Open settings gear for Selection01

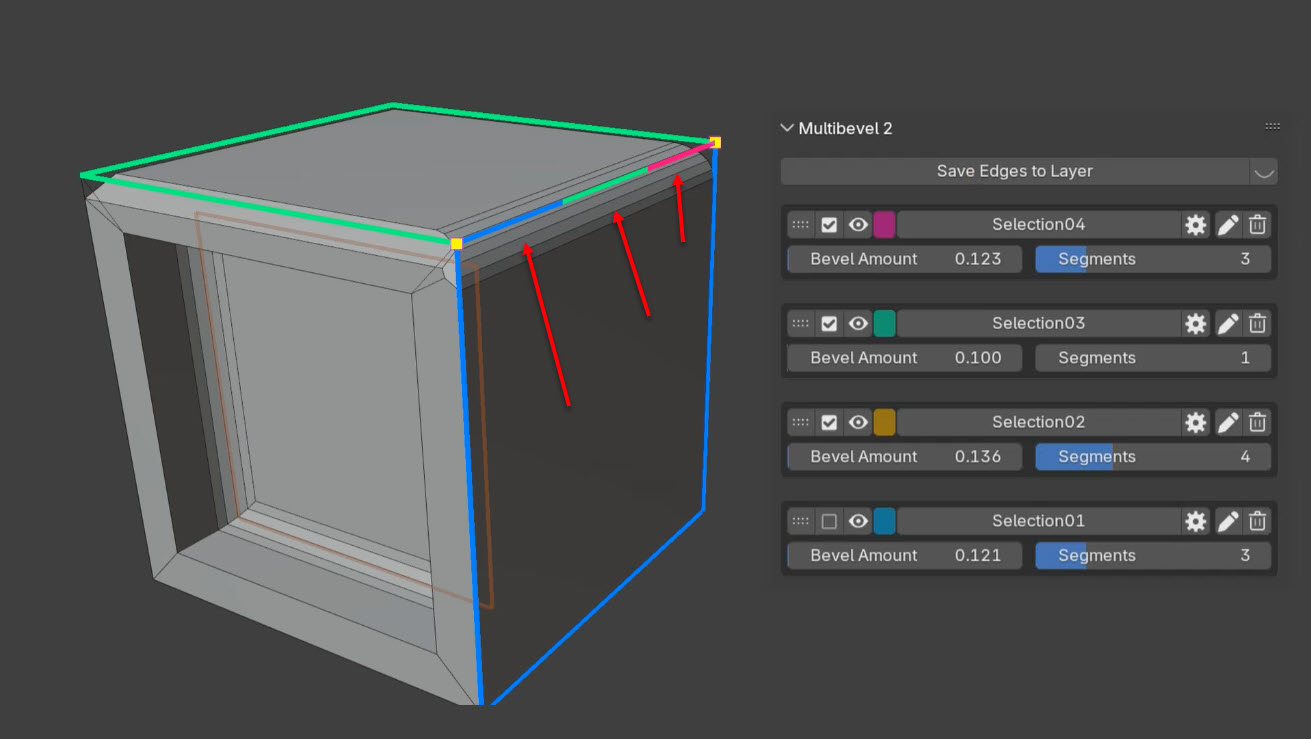click(1195, 522)
